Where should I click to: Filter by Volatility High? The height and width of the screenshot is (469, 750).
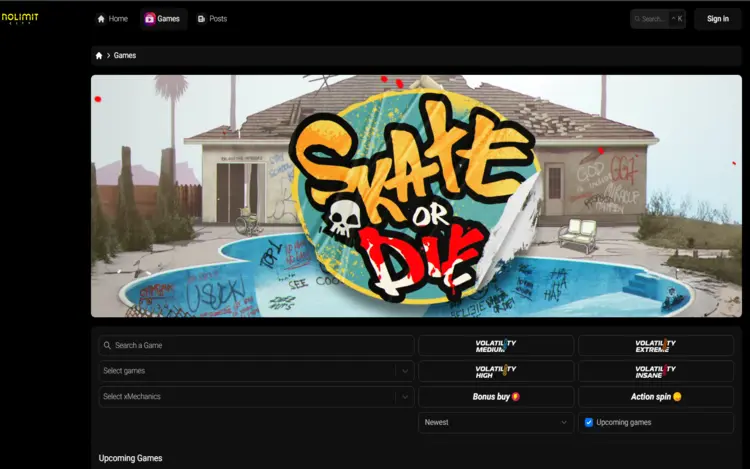pos(496,371)
